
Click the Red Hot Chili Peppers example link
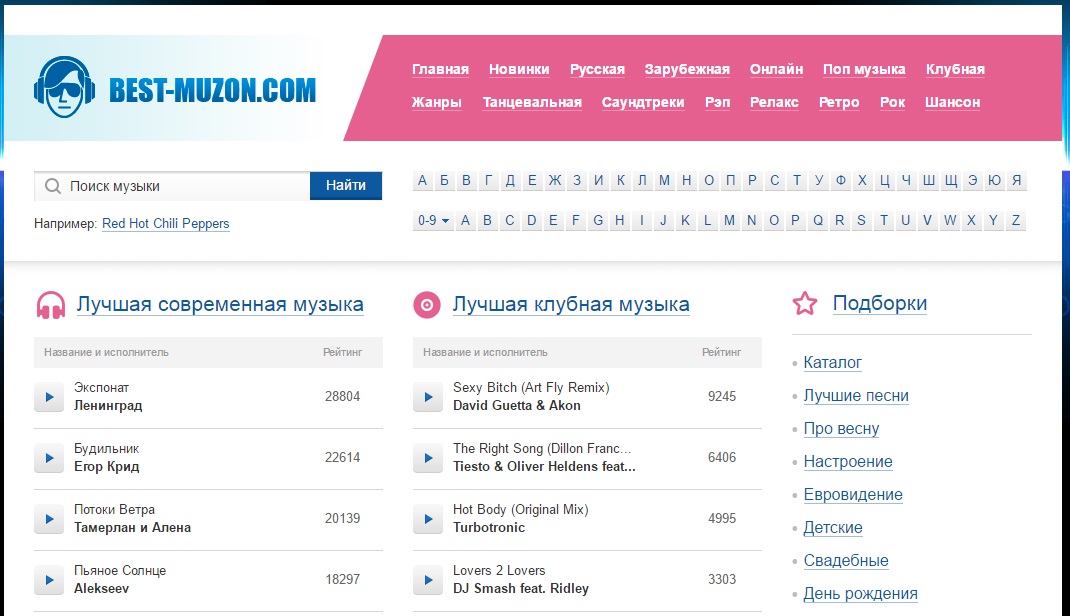coord(165,224)
